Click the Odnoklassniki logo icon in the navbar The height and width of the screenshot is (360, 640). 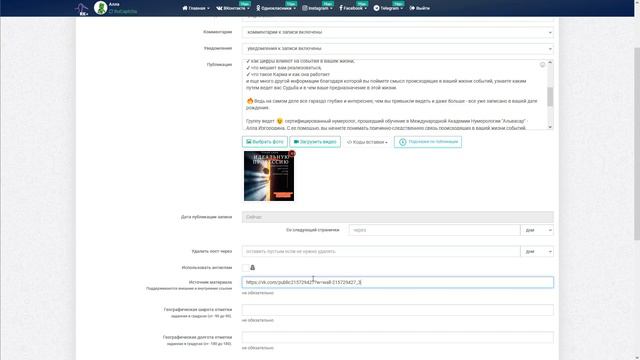pyautogui.click(x=258, y=8)
